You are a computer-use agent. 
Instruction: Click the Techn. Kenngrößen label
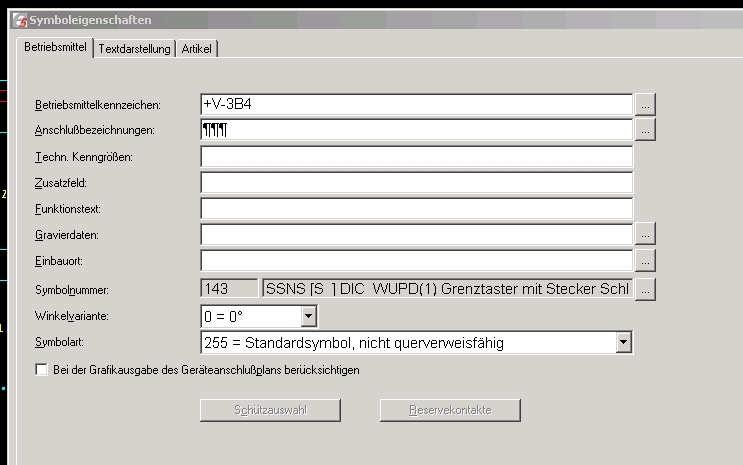[83, 157]
